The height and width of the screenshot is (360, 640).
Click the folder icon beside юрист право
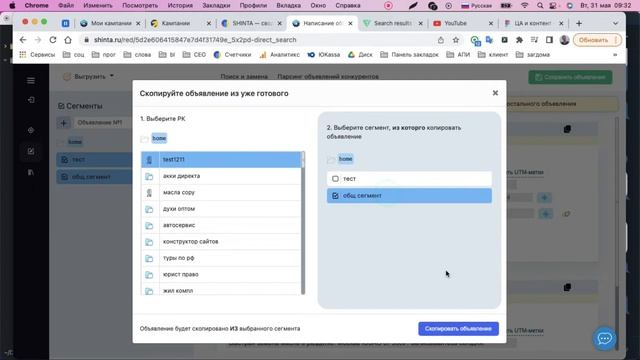point(149,275)
